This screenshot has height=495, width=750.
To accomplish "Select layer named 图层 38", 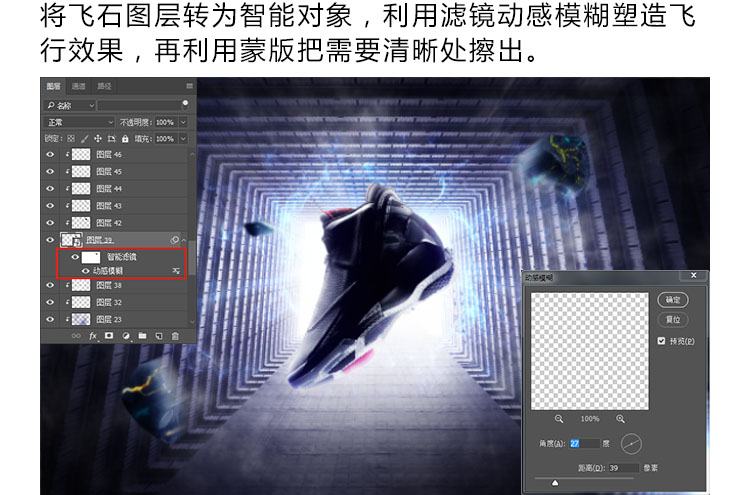I will (109, 285).
